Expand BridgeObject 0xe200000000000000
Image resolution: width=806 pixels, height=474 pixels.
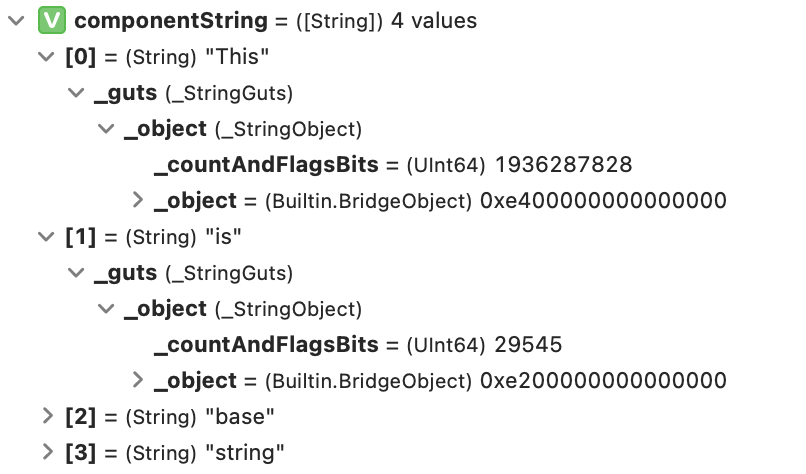137,380
